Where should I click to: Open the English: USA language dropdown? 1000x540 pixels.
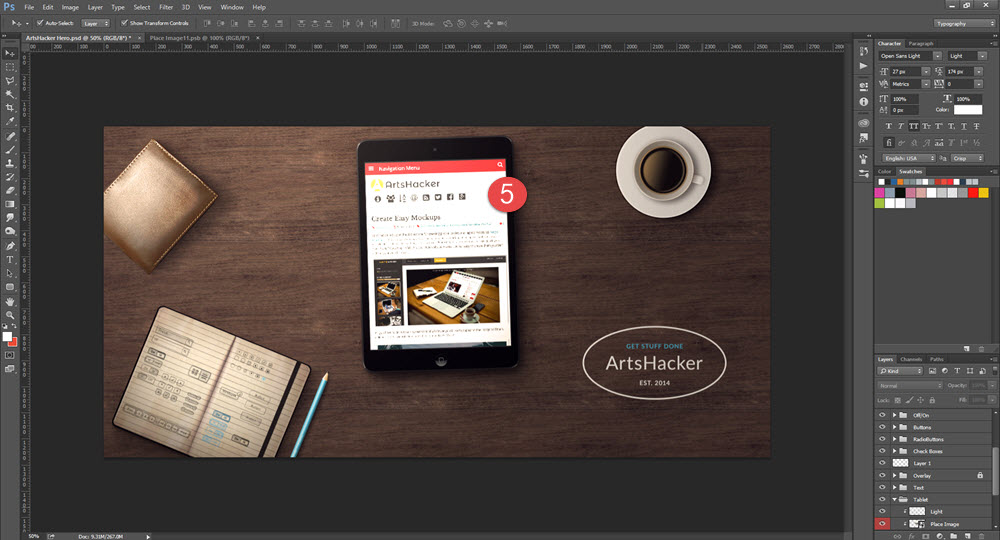(x=908, y=158)
